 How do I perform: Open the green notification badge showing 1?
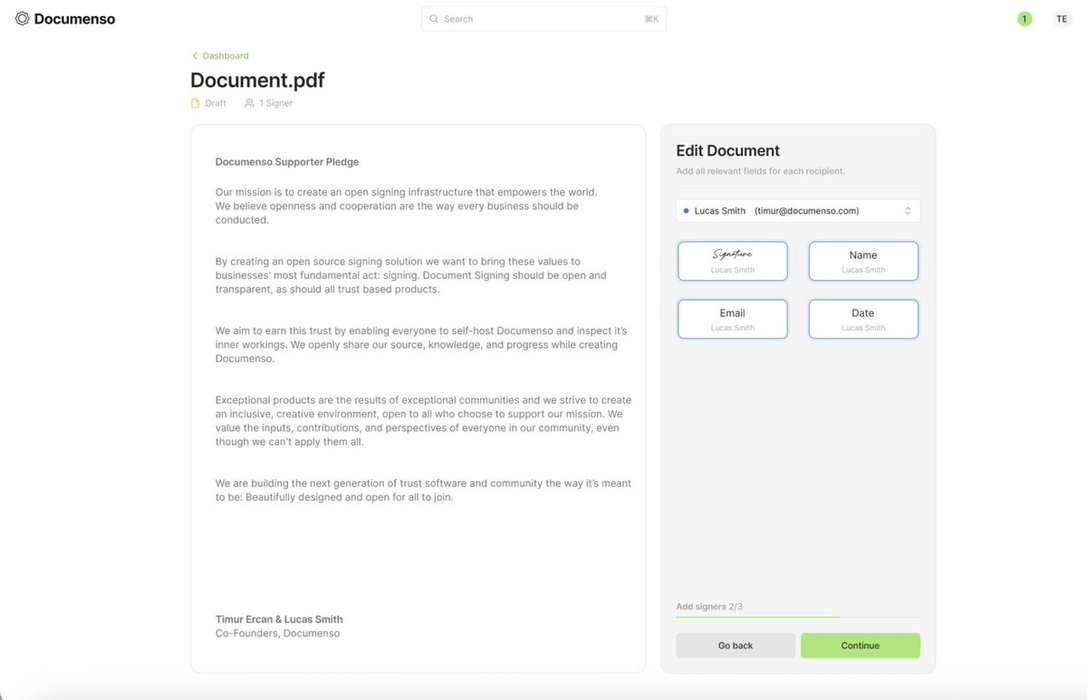coord(1024,19)
